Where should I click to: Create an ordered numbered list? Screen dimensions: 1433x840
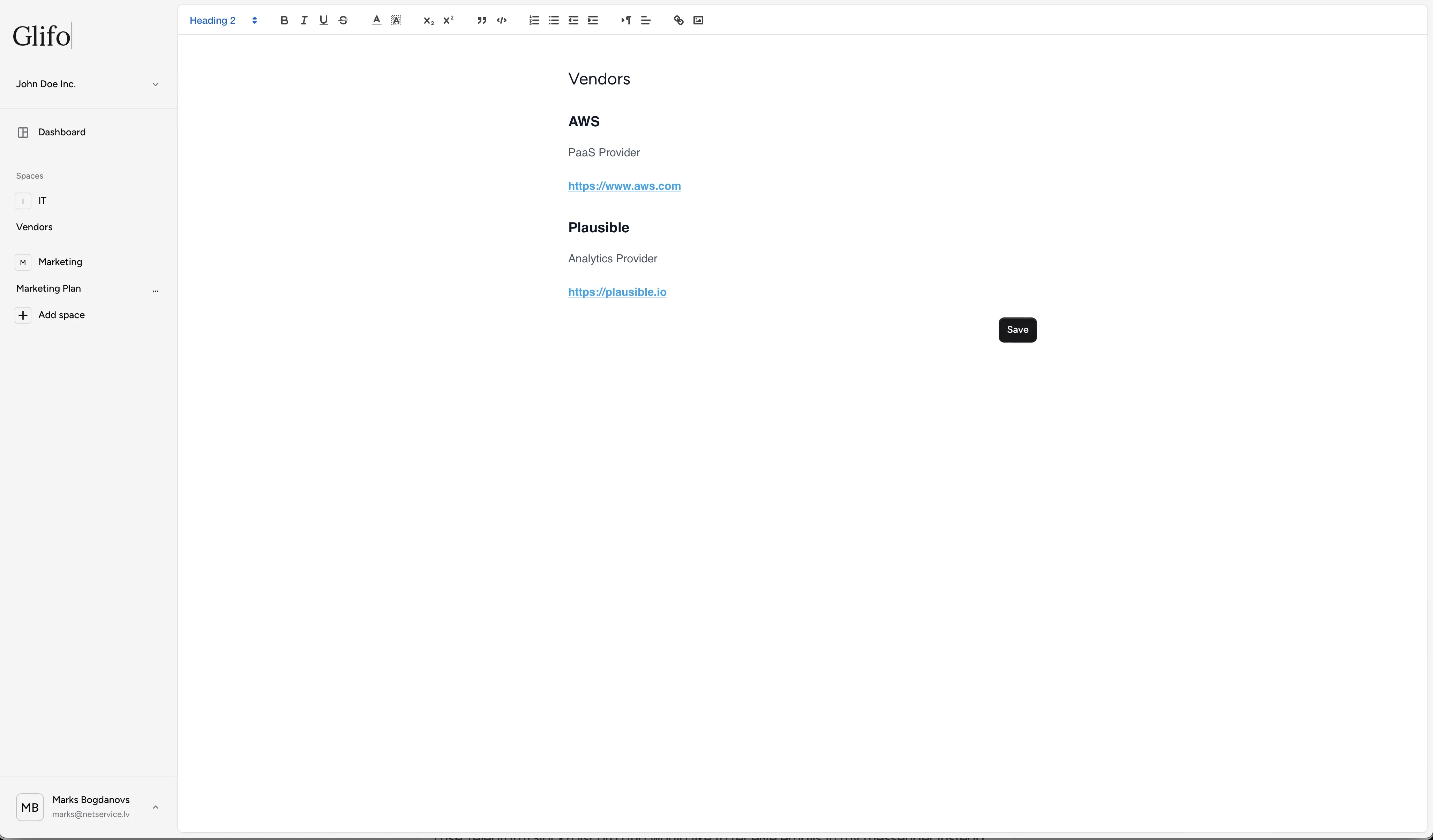534,21
